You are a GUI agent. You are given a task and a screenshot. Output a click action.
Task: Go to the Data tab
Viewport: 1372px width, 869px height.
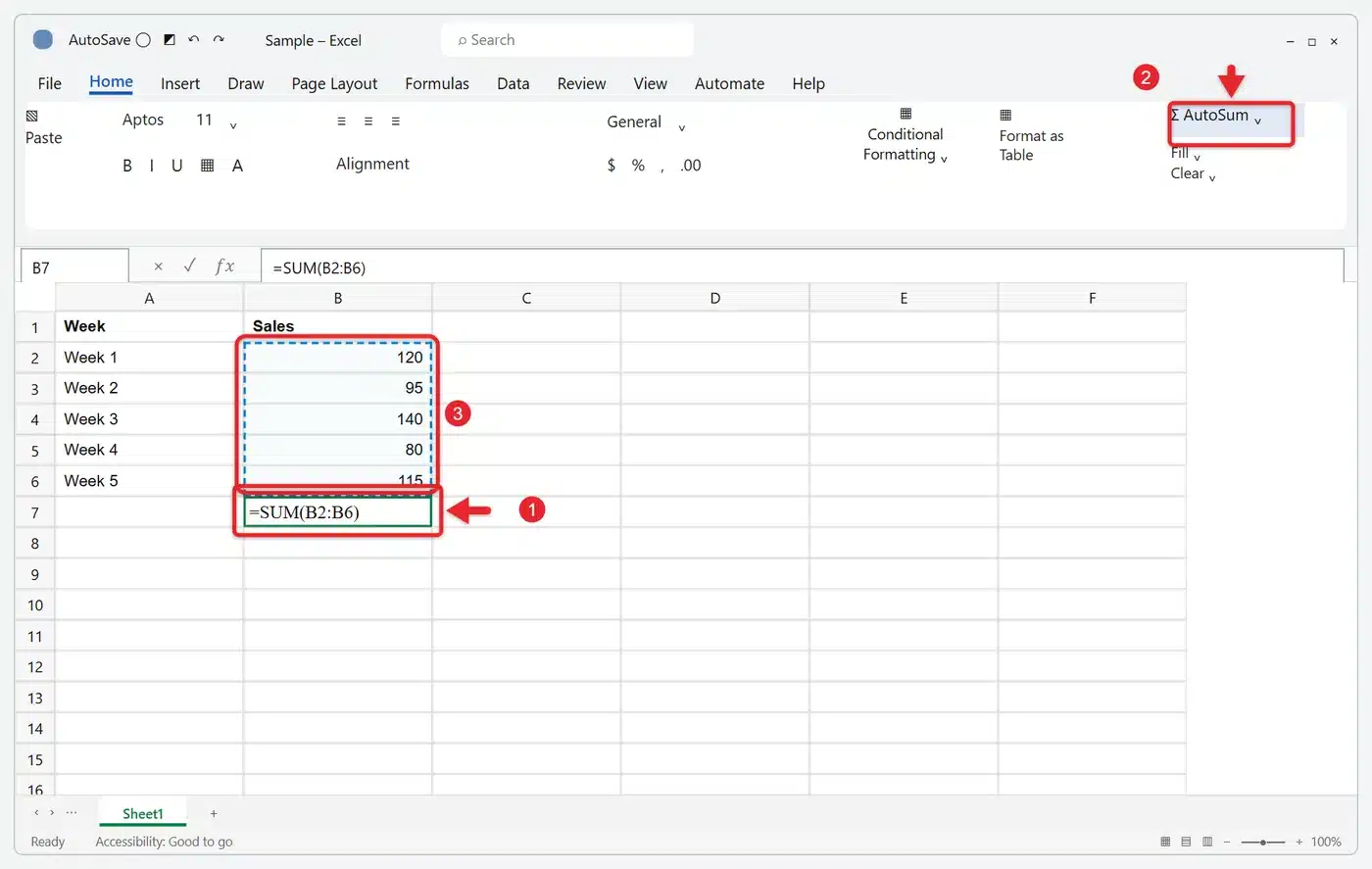point(514,84)
